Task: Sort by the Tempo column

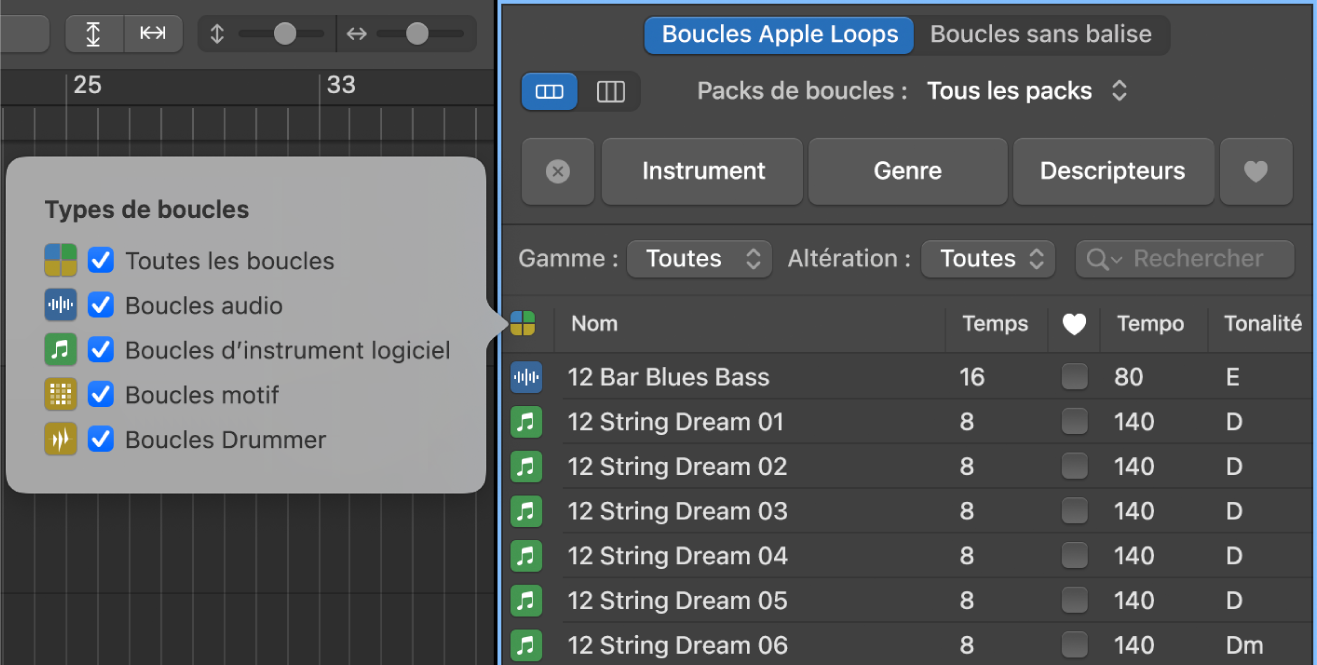Action: [1151, 323]
